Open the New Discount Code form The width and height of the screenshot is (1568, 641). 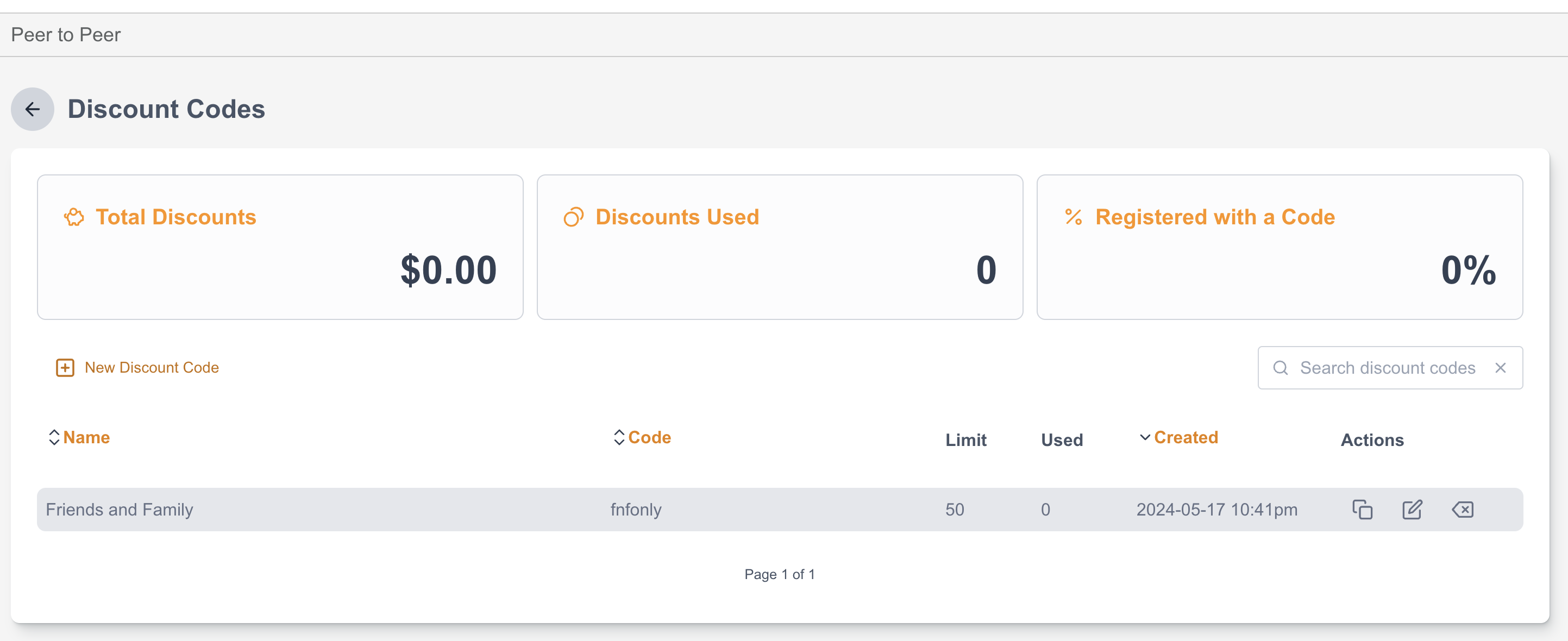coord(152,368)
